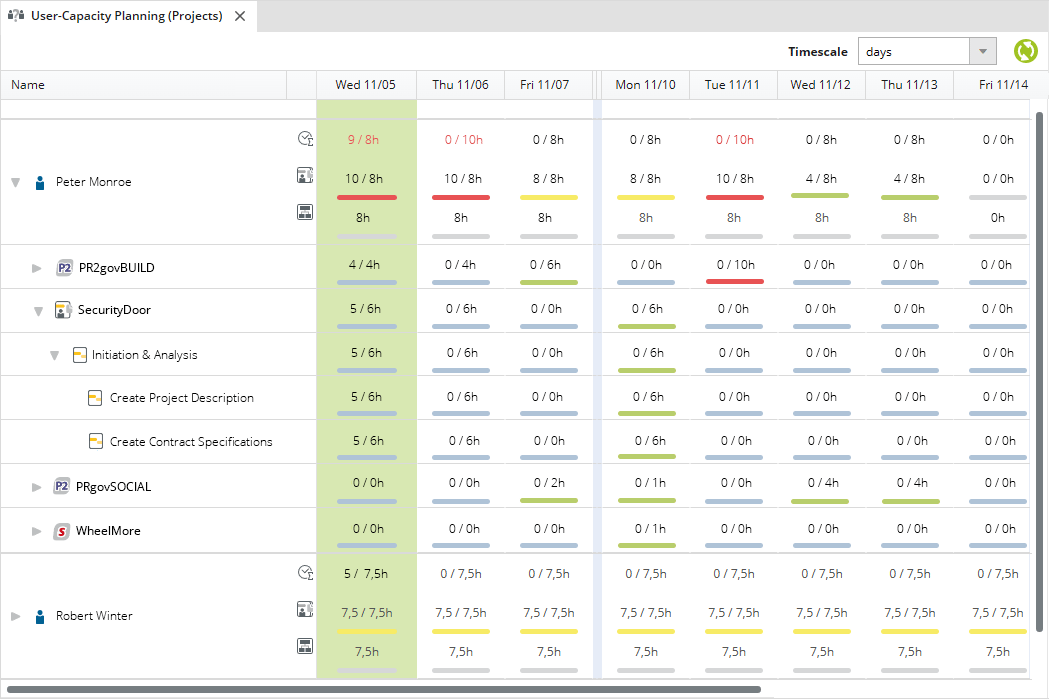Click the Name column header
Image resolution: width=1049 pixels, height=699 pixels.
[28, 85]
